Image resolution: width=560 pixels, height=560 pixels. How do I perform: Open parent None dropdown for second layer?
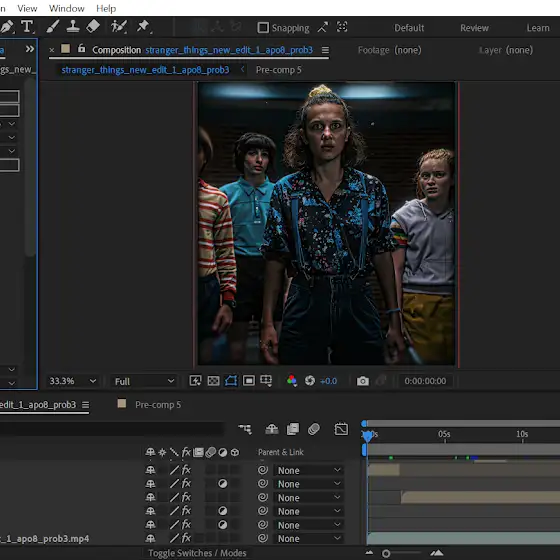point(309,484)
